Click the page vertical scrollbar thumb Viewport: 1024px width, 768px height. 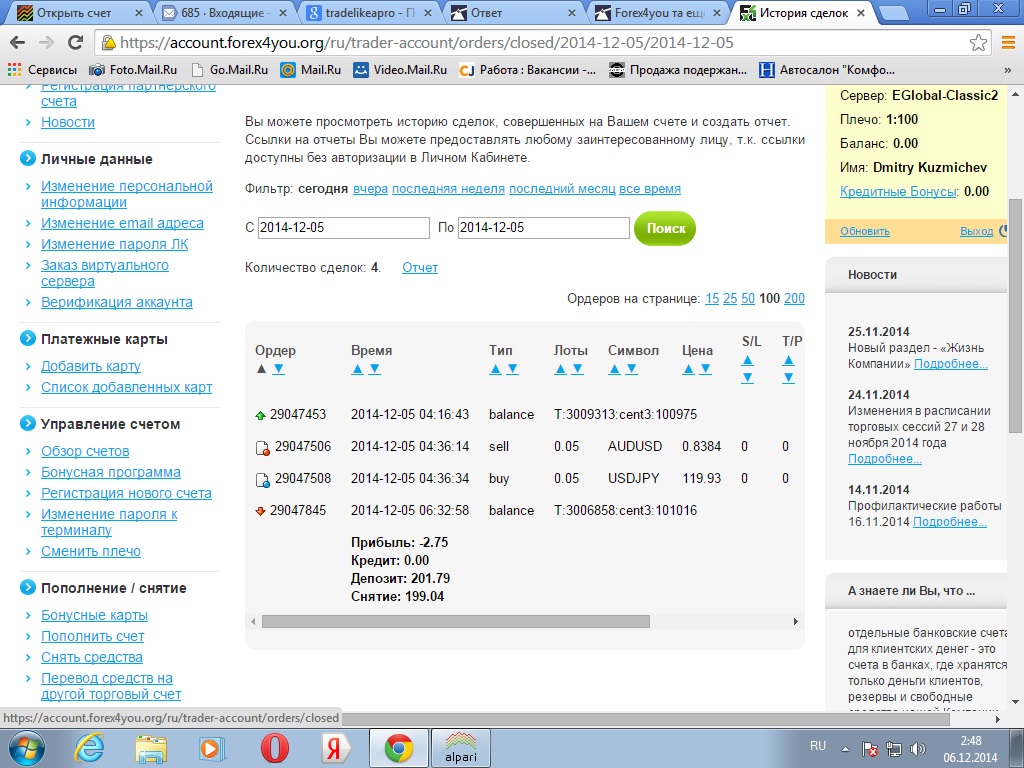[1016, 315]
